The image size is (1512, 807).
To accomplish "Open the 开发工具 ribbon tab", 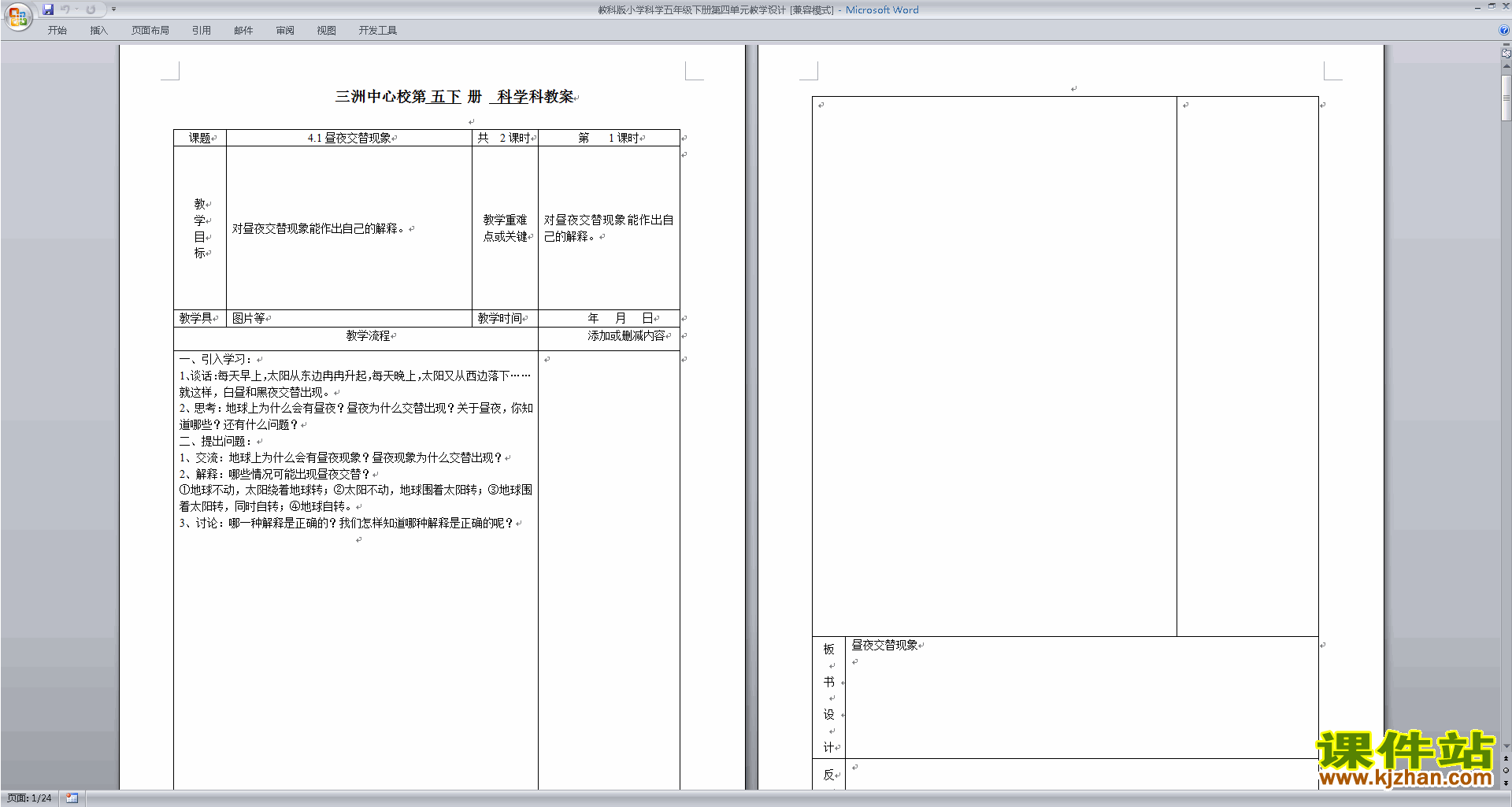I will click(x=378, y=31).
